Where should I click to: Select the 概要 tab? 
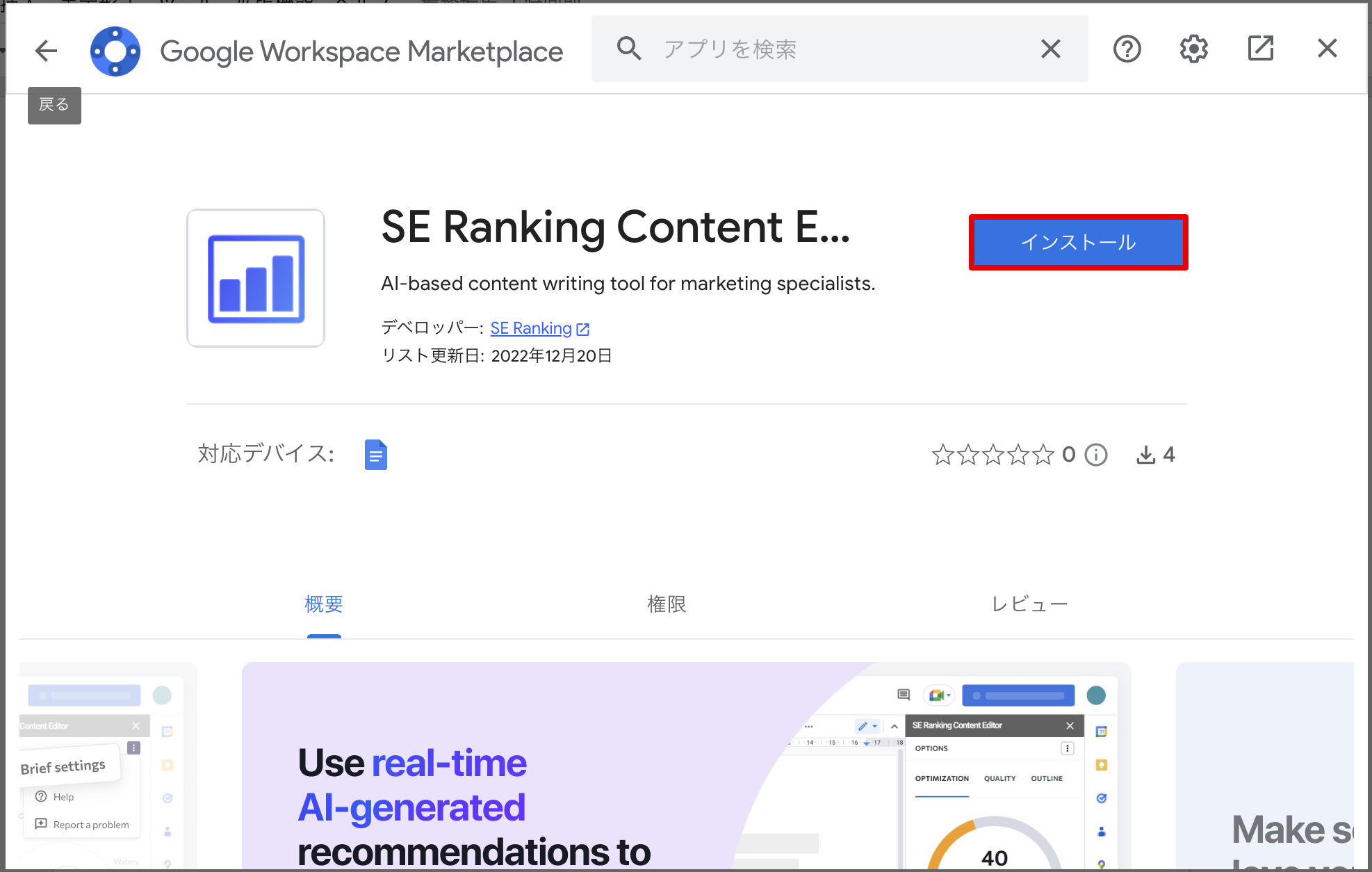(324, 604)
